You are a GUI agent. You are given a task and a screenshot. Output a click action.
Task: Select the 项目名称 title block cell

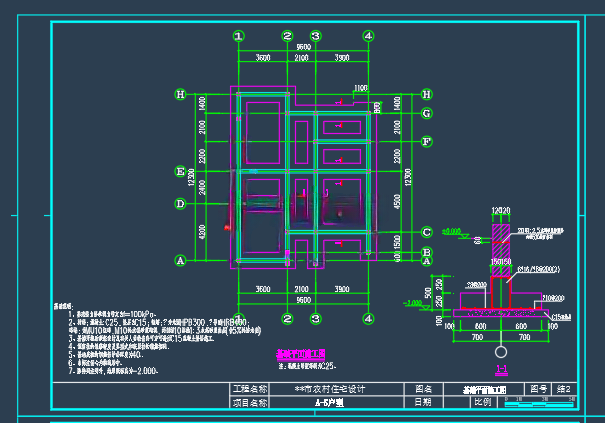coord(250,402)
